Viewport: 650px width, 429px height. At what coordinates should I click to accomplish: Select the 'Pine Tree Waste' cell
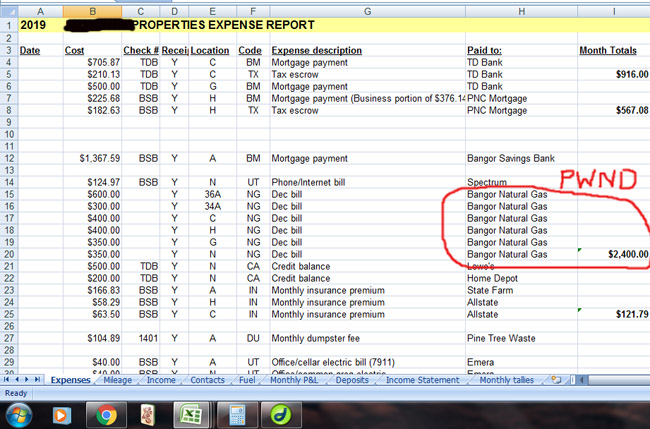point(521,338)
